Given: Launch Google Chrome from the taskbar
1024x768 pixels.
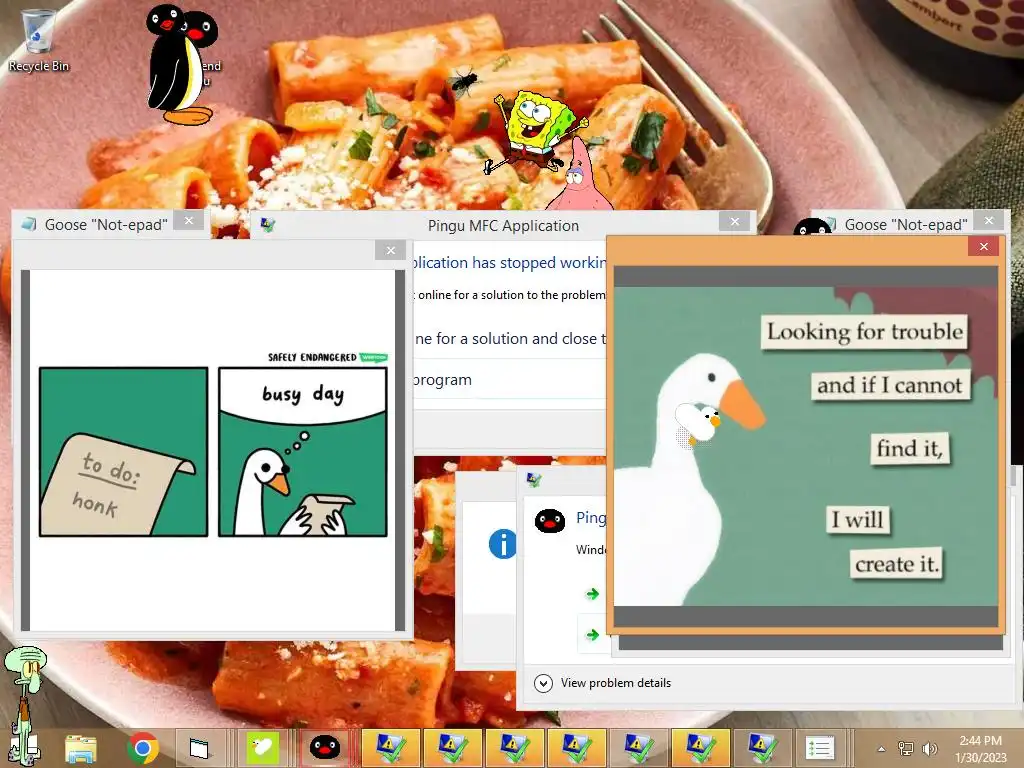Looking at the screenshot, I should 142,747.
